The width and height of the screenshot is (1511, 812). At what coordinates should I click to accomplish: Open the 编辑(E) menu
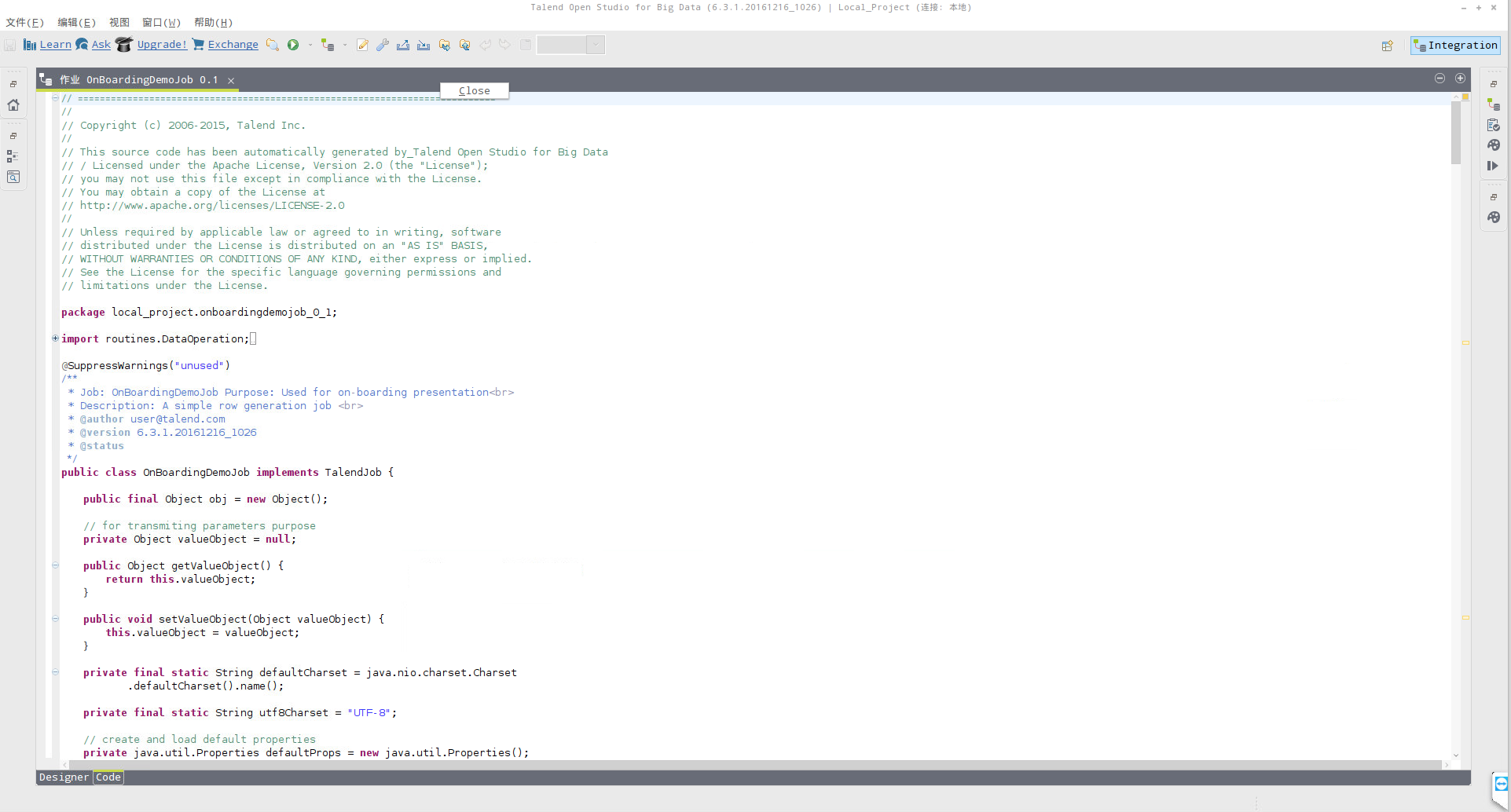pos(76,22)
